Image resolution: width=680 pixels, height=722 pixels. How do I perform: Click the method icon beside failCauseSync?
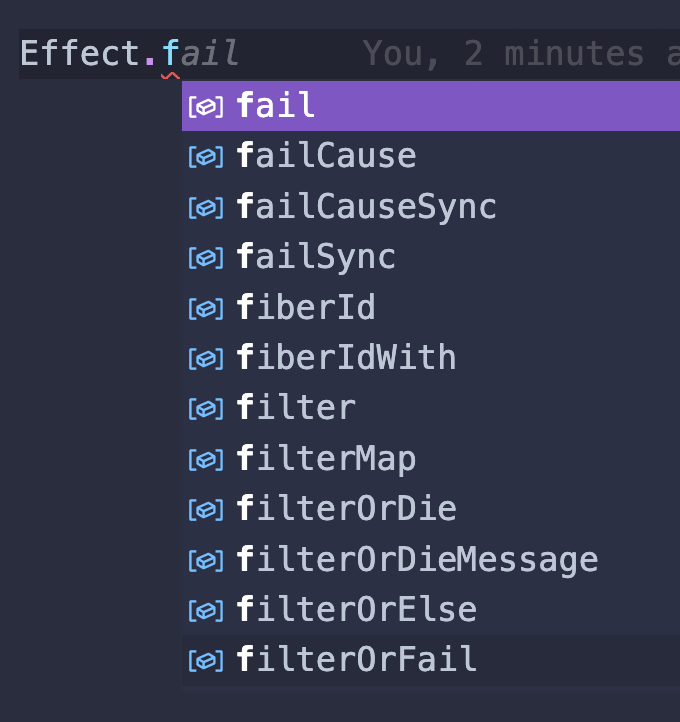[x=205, y=207]
